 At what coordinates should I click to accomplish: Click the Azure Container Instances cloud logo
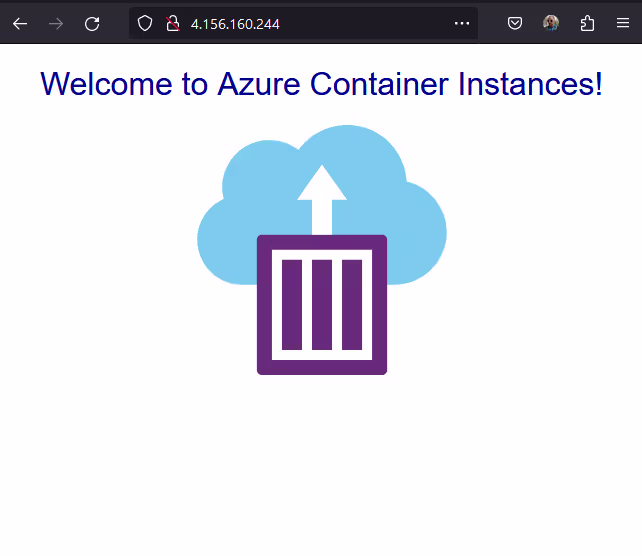pos(322,250)
